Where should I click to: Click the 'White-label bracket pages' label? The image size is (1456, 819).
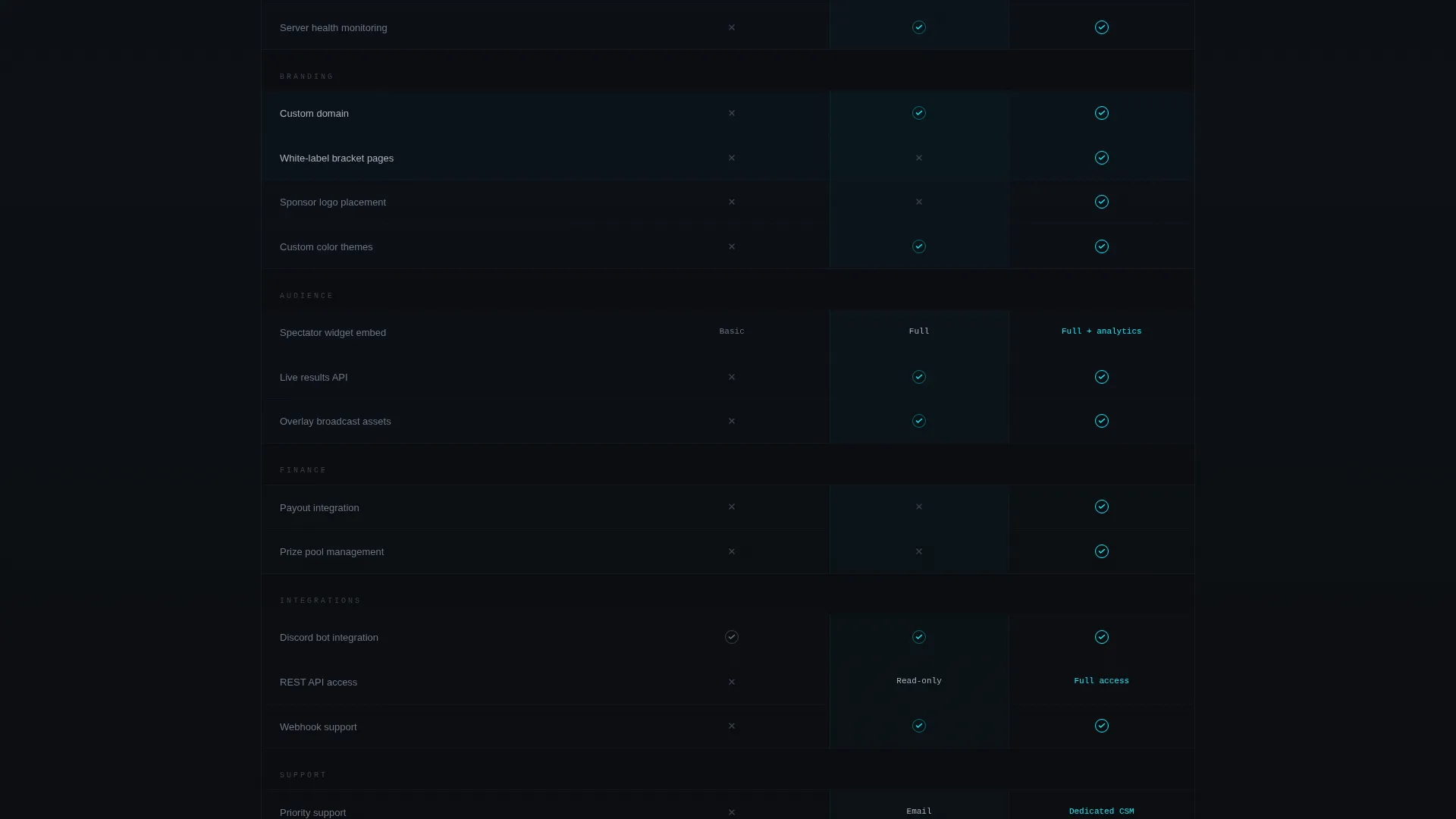pyautogui.click(x=337, y=158)
